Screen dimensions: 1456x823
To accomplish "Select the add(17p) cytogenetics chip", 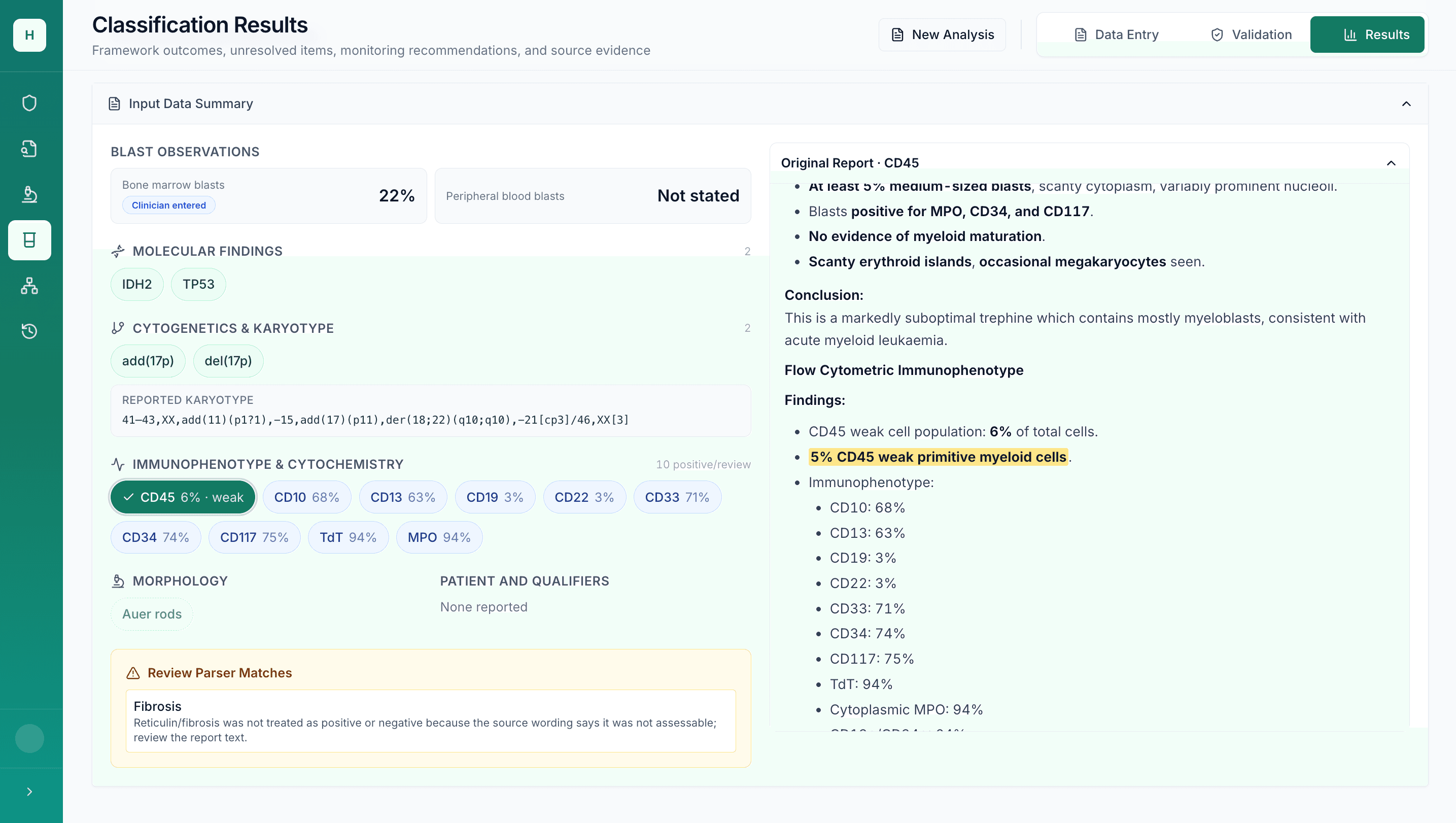I will click(x=148, y=361).
